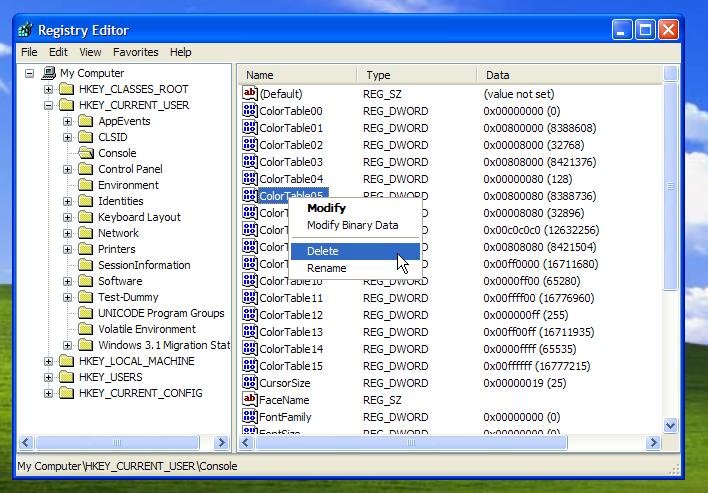The width and height of the screenshot is (708, 493).
Task: Sort values by Data column header
Action: [569, 75]
